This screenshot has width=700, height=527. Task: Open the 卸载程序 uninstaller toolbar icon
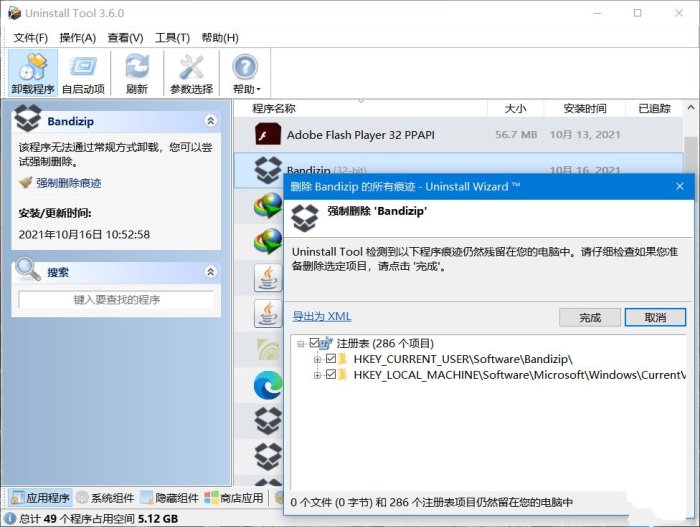point(33,73)
